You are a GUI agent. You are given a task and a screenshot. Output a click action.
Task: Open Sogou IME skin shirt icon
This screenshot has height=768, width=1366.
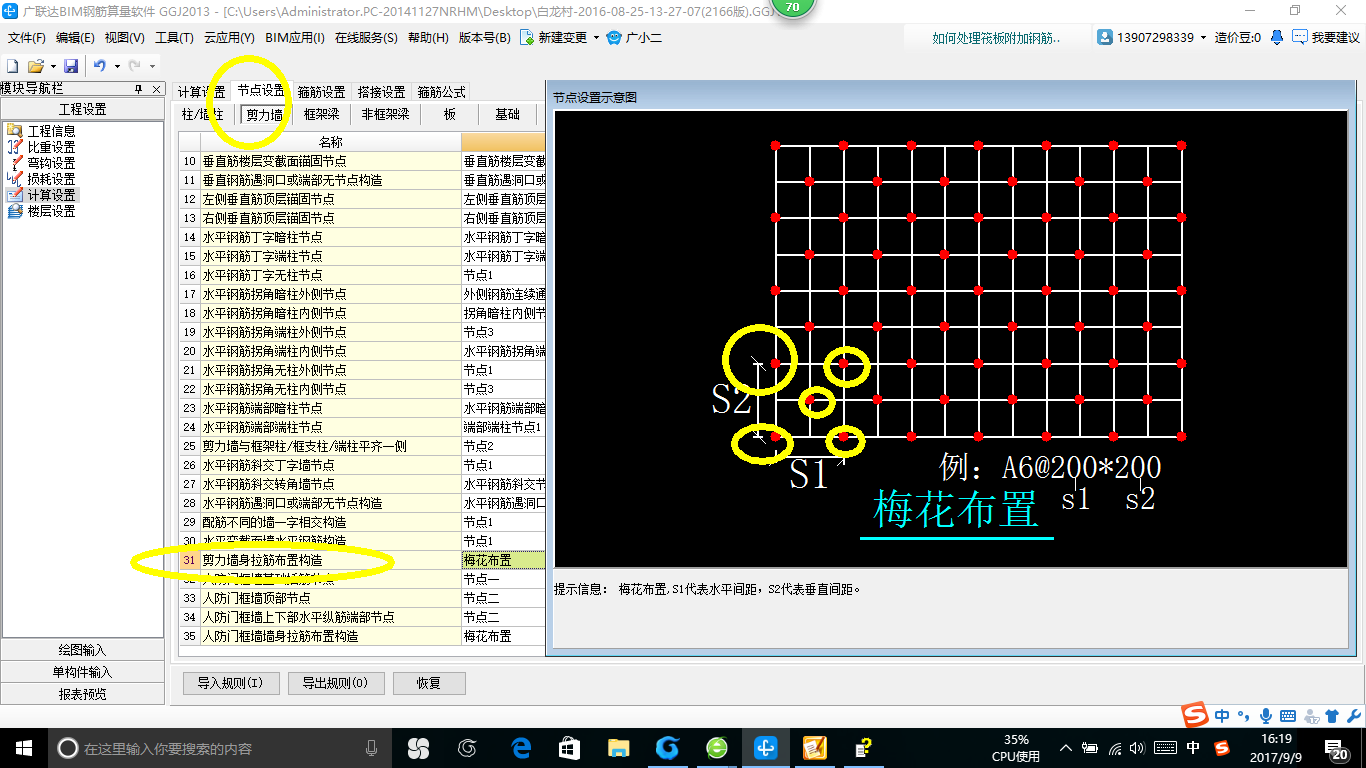click(1331, 716)
